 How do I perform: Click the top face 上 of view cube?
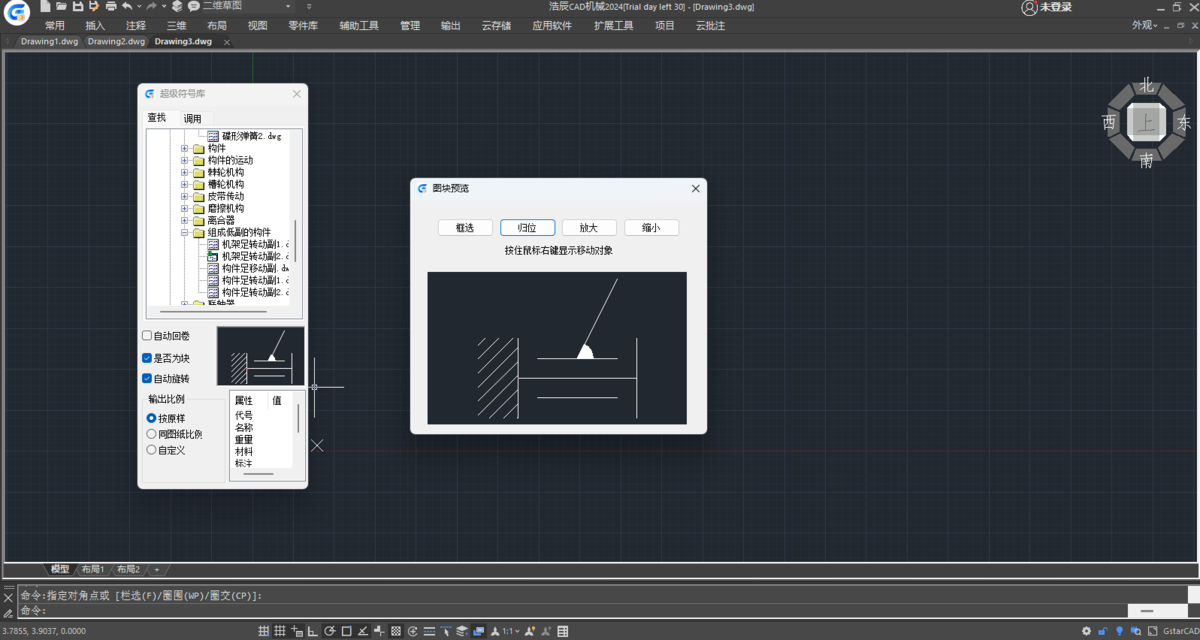click(x=1145, y=122)
